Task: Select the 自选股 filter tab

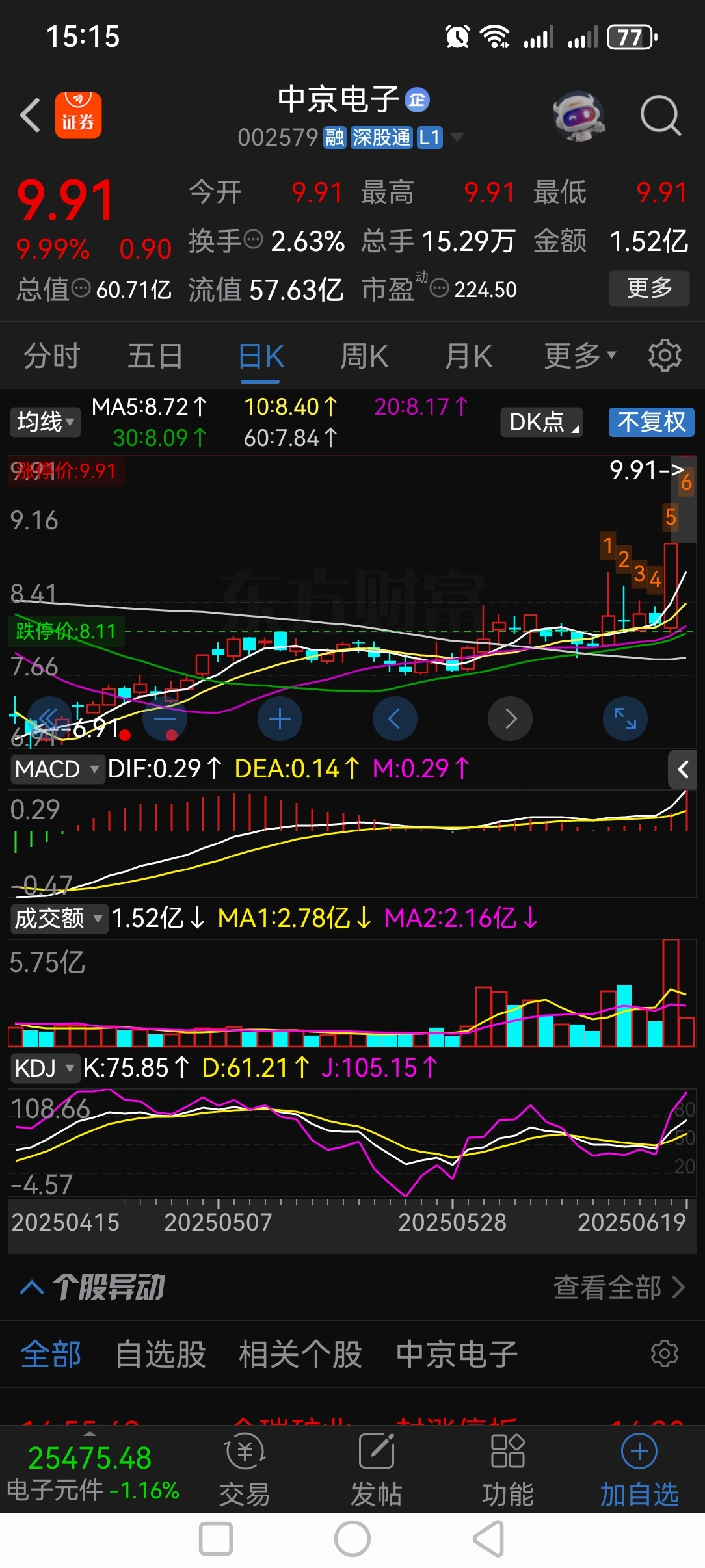Action: 160,1355
